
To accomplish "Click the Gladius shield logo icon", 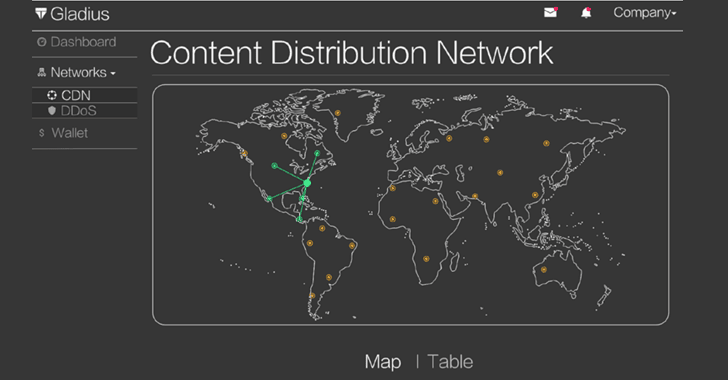I will pos(41,14).
